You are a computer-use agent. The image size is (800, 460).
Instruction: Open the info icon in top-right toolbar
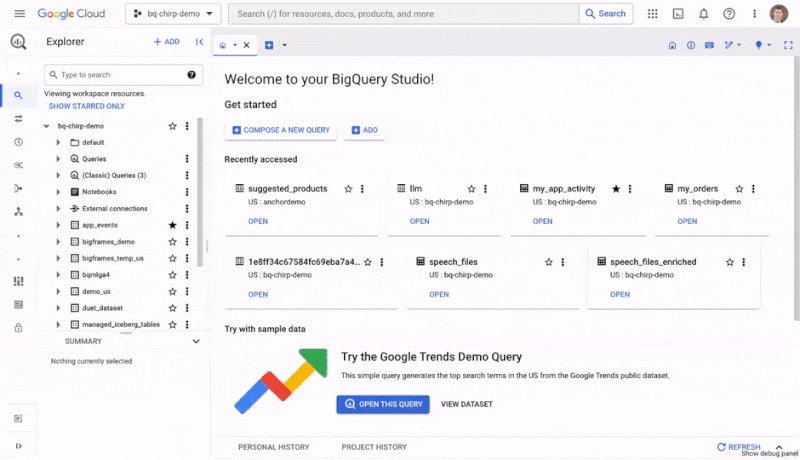pyautogui.click(x=691, y=45)
